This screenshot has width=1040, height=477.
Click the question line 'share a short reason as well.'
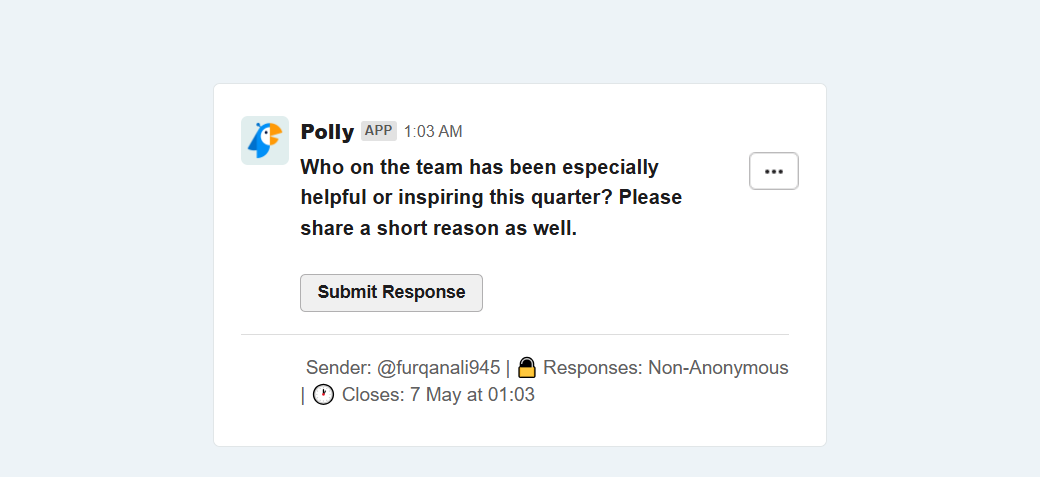439,229
